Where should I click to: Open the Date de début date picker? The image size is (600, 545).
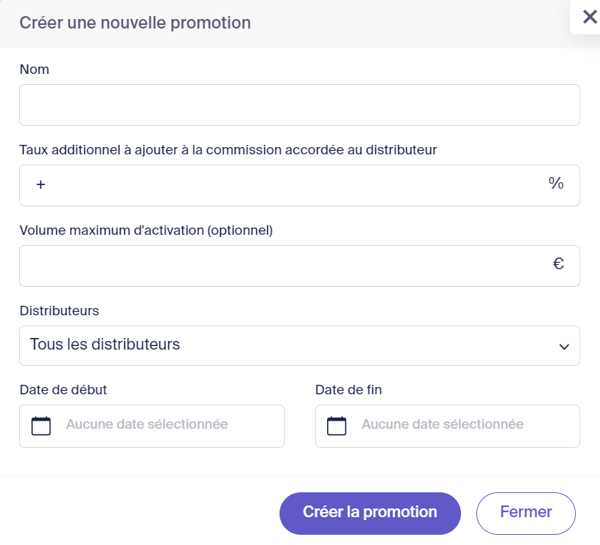click(152, 426)
